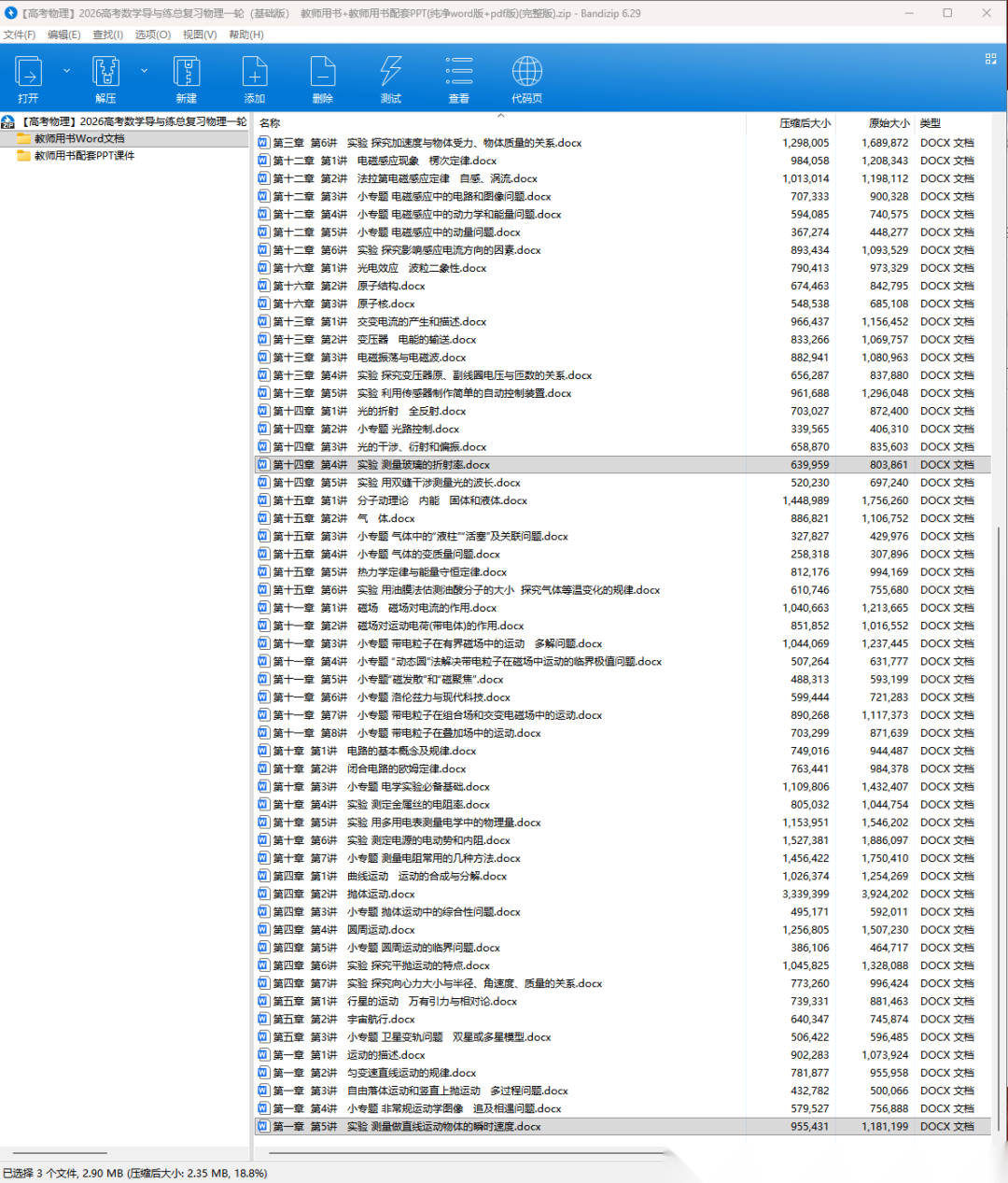Select the 教师用书配套PPT课件 folder
Screen dimensions: 1008x1183
tap(84, 156)
